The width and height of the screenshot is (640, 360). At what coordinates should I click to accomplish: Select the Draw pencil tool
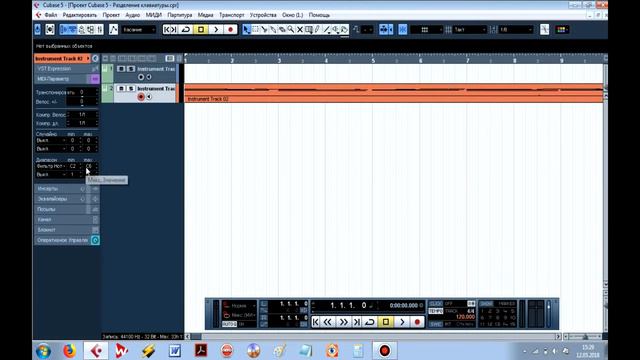[x=317, y=29]
